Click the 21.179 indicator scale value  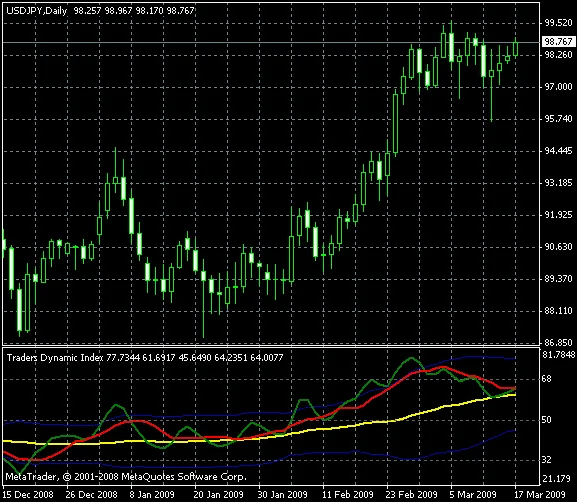[556, 479]
